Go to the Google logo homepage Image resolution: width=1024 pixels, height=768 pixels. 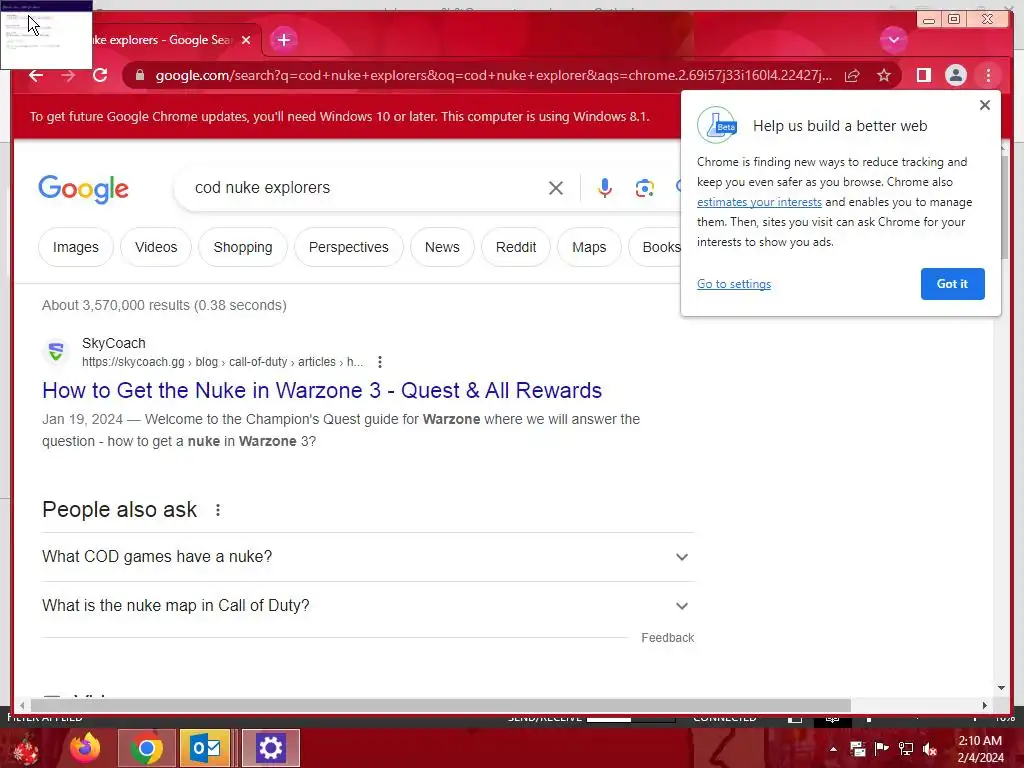point(83,189)
